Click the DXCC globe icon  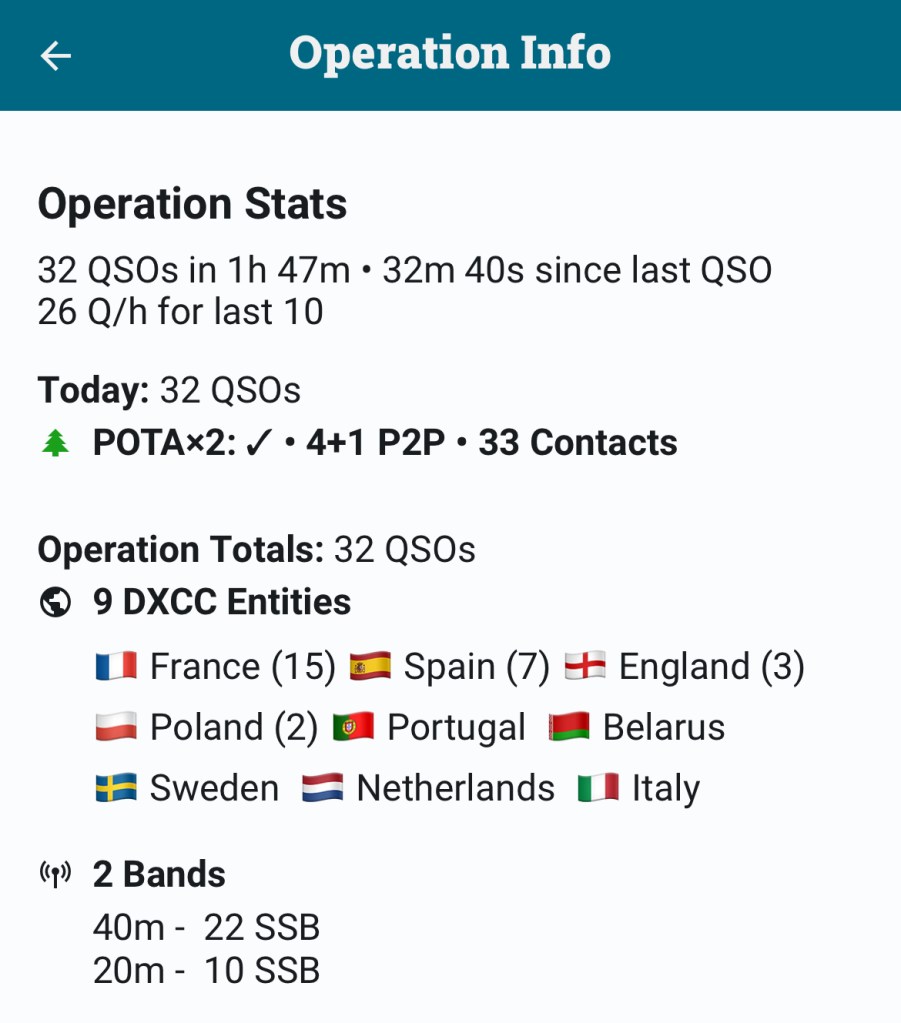tap(56, 602)
